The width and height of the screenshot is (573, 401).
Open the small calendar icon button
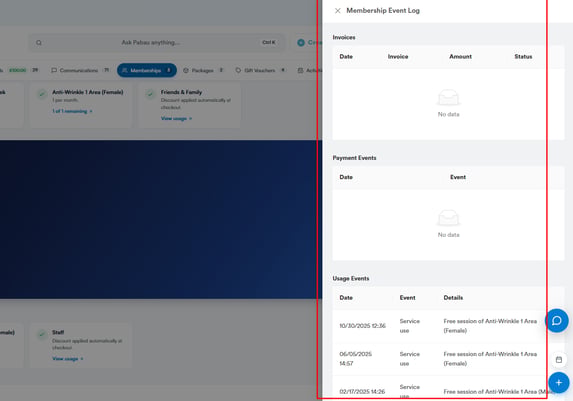[559, 360]
